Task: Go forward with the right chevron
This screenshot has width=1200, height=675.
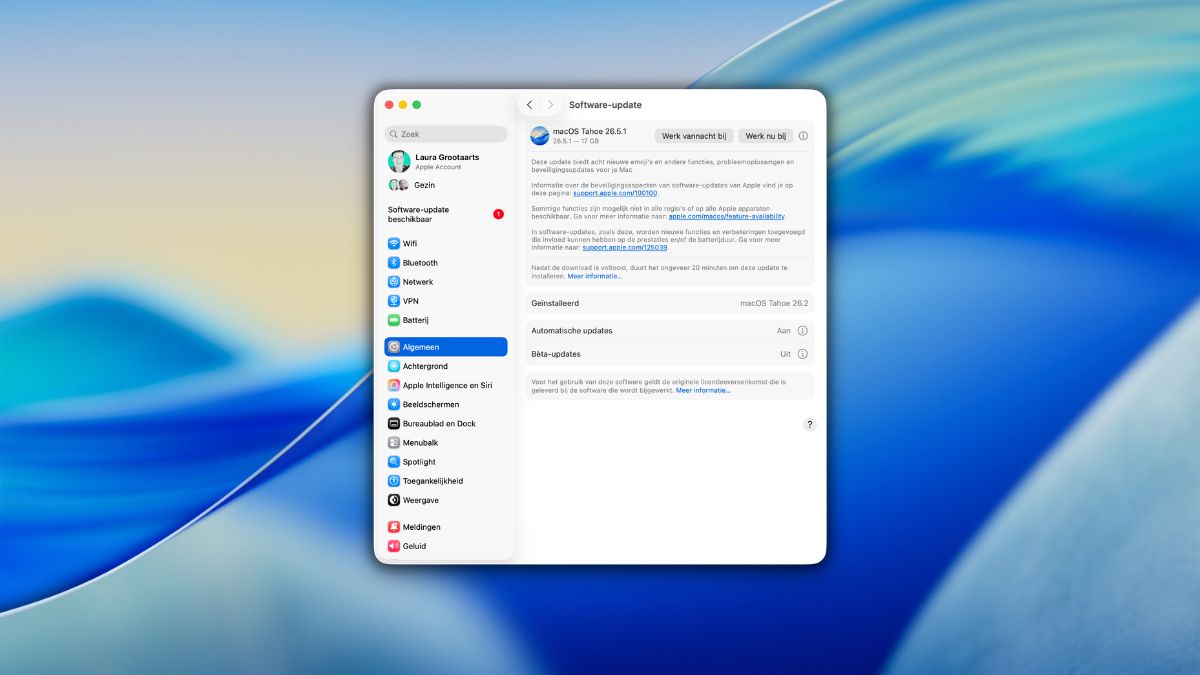Action: tap(550, 105)
